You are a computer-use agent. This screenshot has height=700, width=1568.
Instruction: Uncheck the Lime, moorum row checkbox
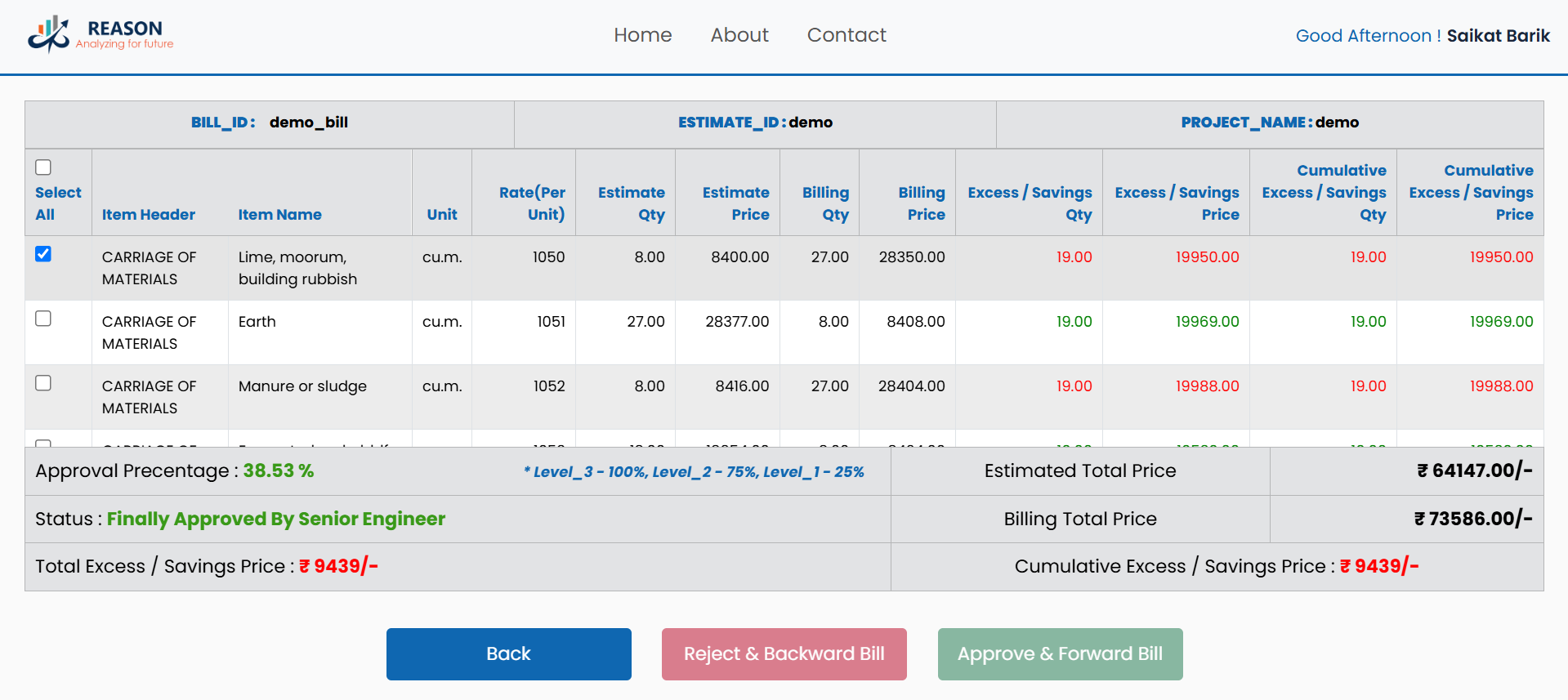tap(43, 254)
